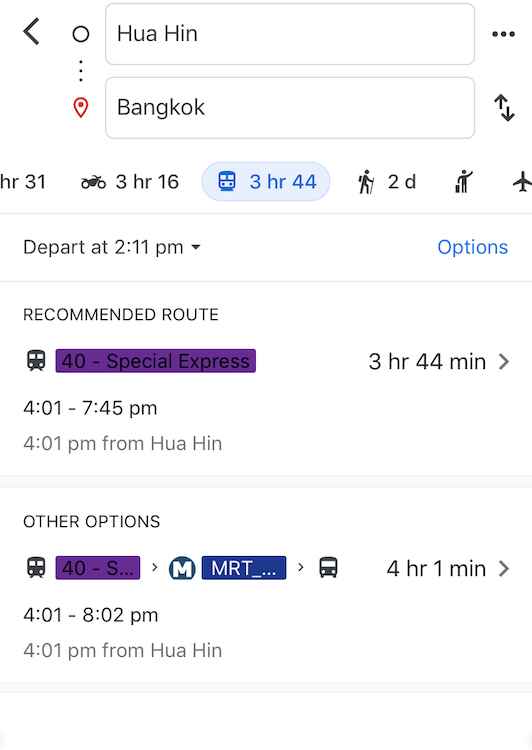Open the Depart at 2:11 pm dropdown

click(111, 247)
